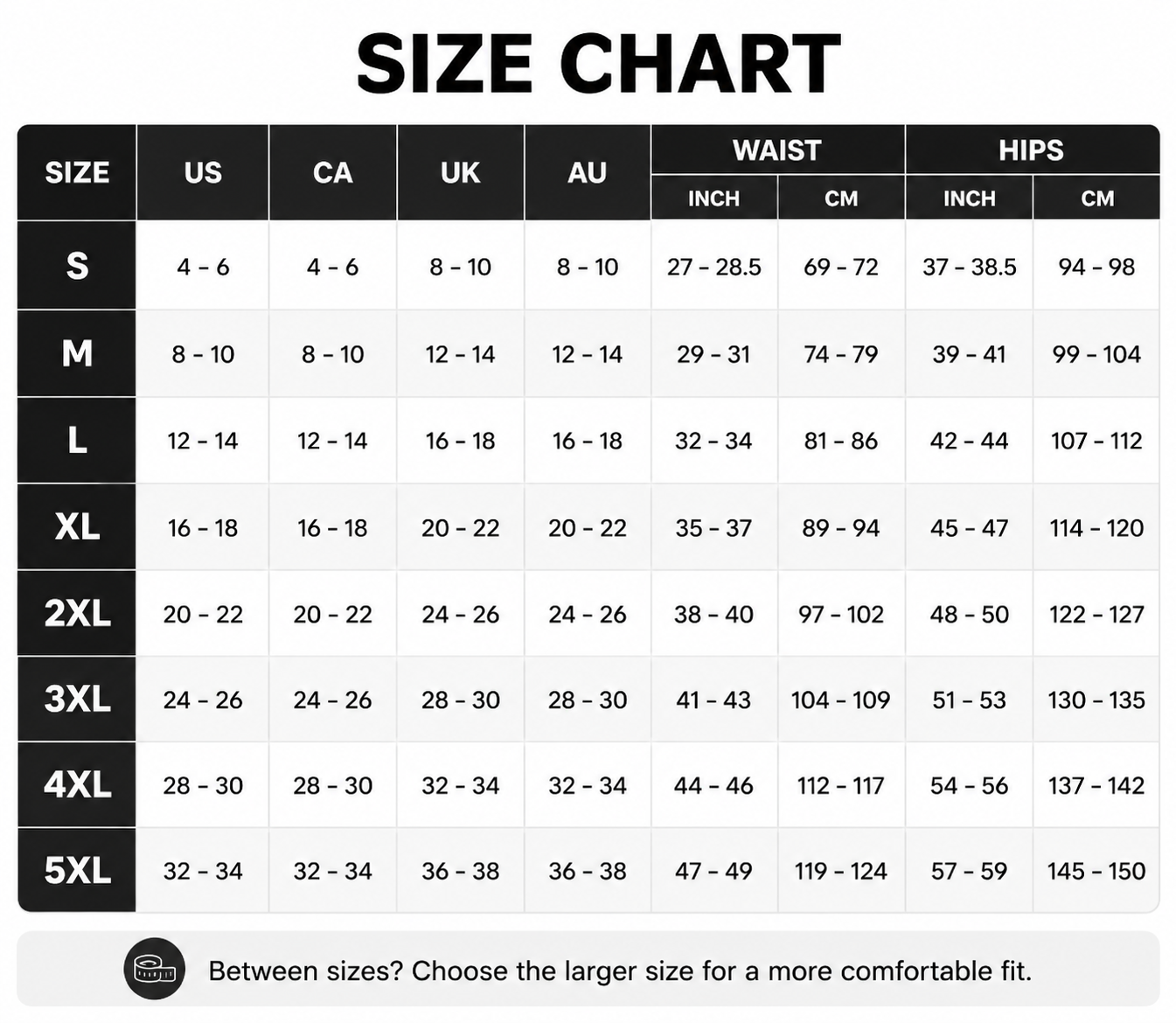Click the 4XL hips inch cell 54 - 56

click(x=970, y=785)
